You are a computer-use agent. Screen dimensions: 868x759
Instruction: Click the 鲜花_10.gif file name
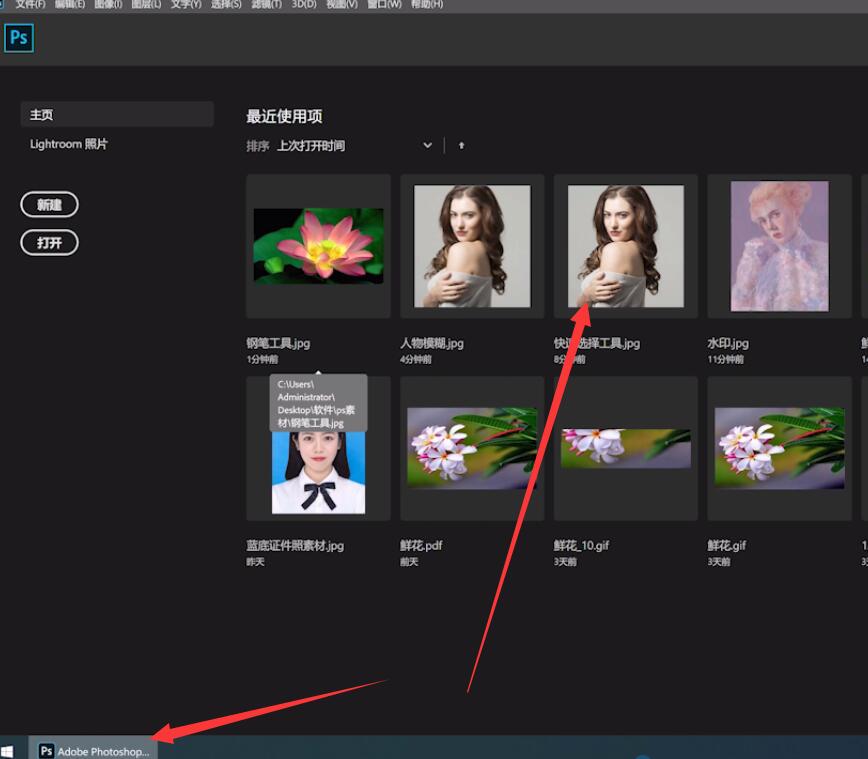tap(581, 545)
